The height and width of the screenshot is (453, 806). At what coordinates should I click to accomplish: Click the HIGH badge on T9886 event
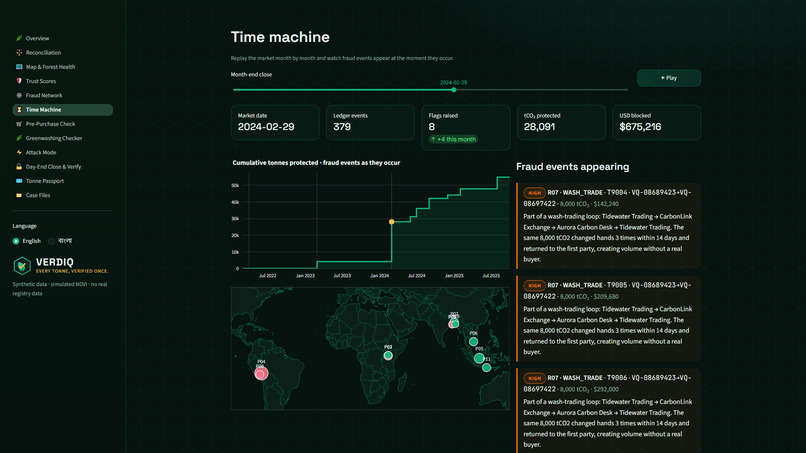coord(534,378)
